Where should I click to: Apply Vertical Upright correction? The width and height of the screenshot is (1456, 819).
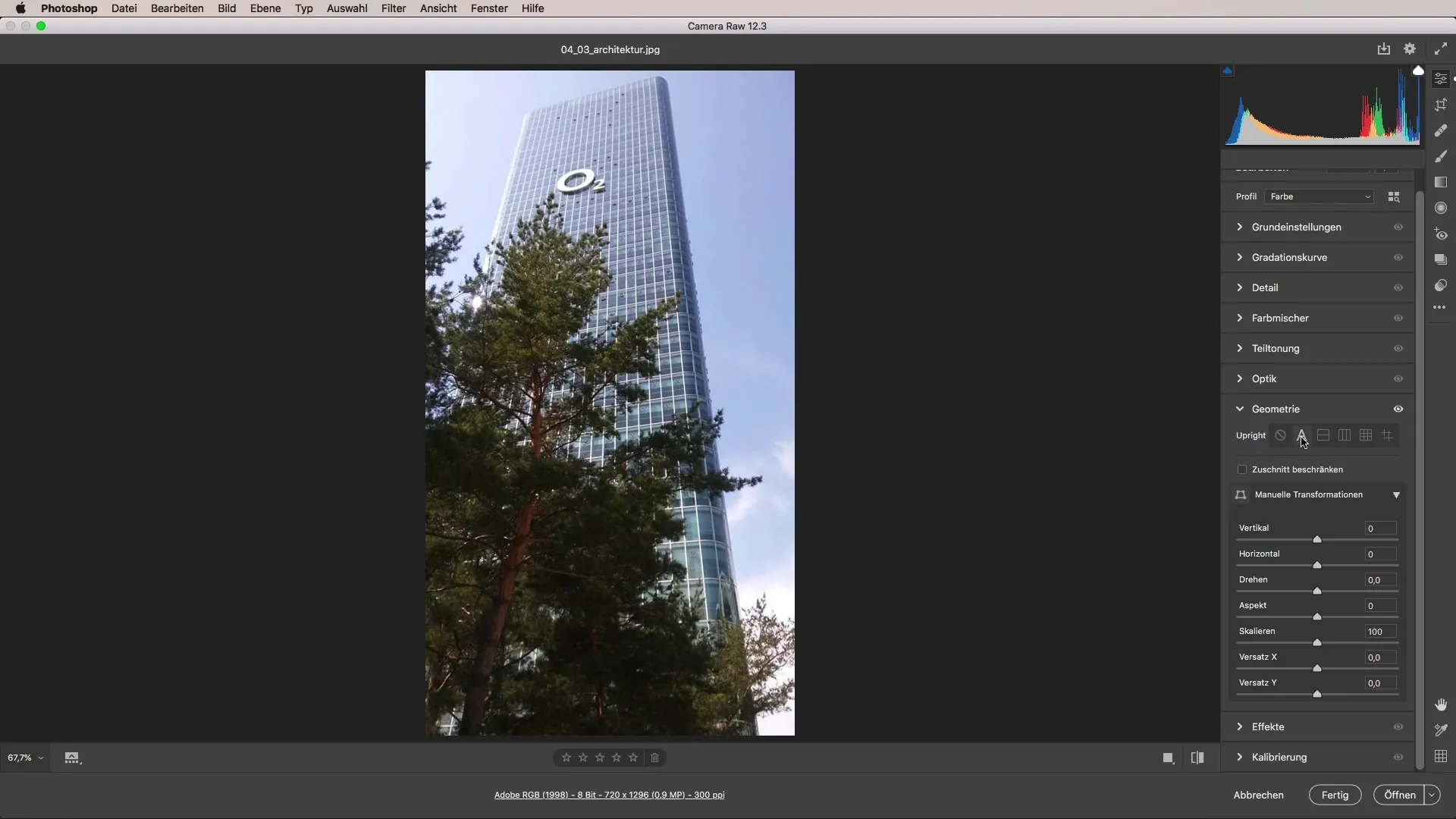pyautogui.click(x=1345, y=435)
